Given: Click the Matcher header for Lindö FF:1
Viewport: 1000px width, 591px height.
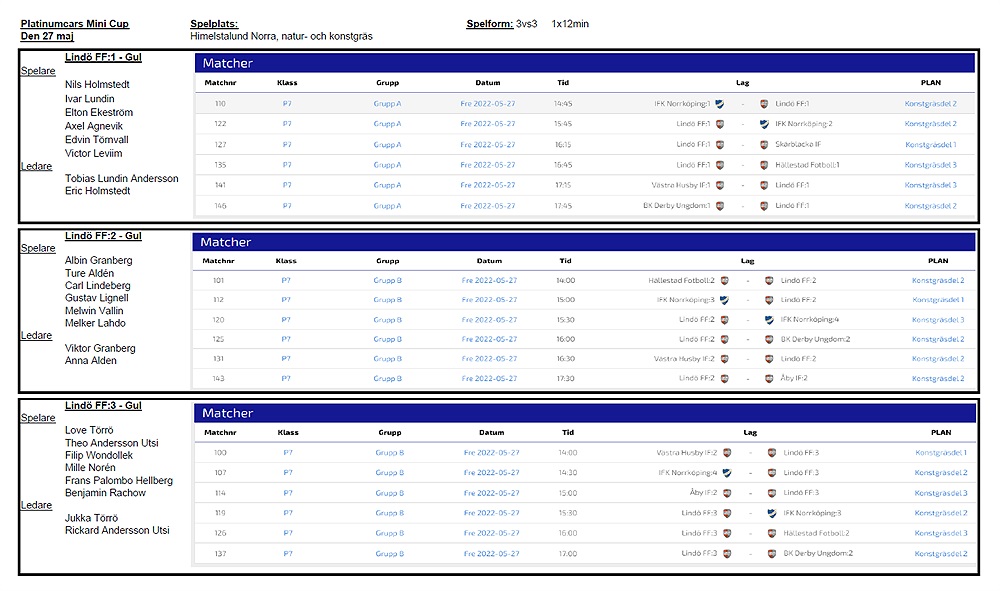Looking at the screenshot, I should [585, 63].
